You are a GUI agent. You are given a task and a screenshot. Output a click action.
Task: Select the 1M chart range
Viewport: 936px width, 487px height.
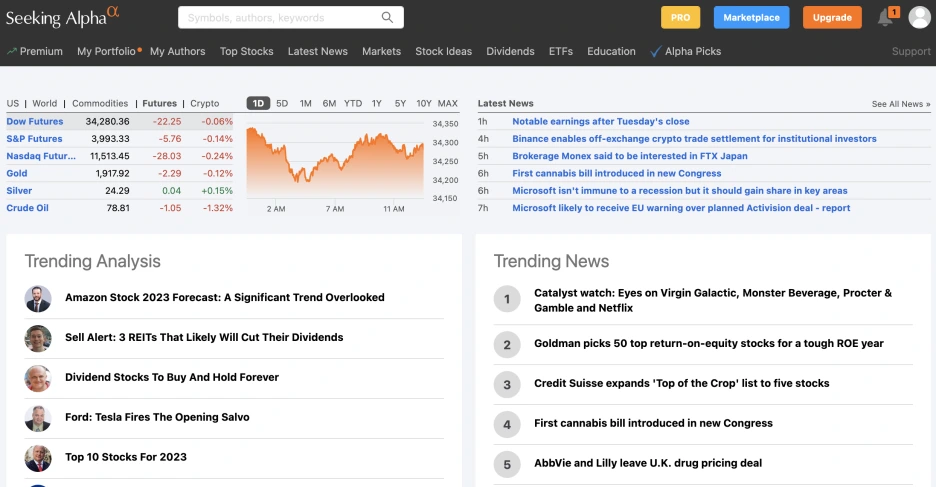[x=306, y=103]
